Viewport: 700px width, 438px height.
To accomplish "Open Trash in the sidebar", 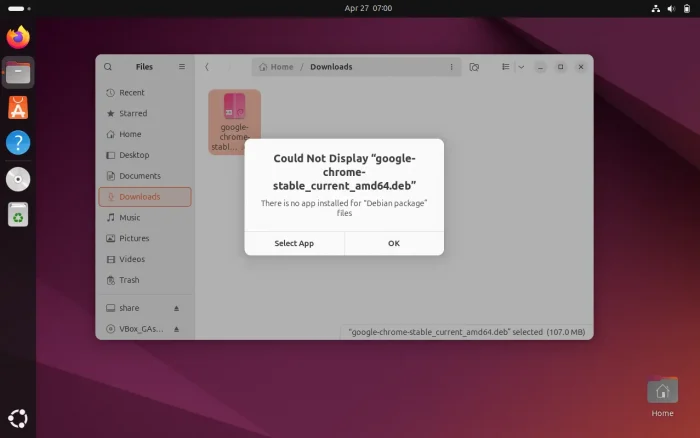I will pos(129,280).
